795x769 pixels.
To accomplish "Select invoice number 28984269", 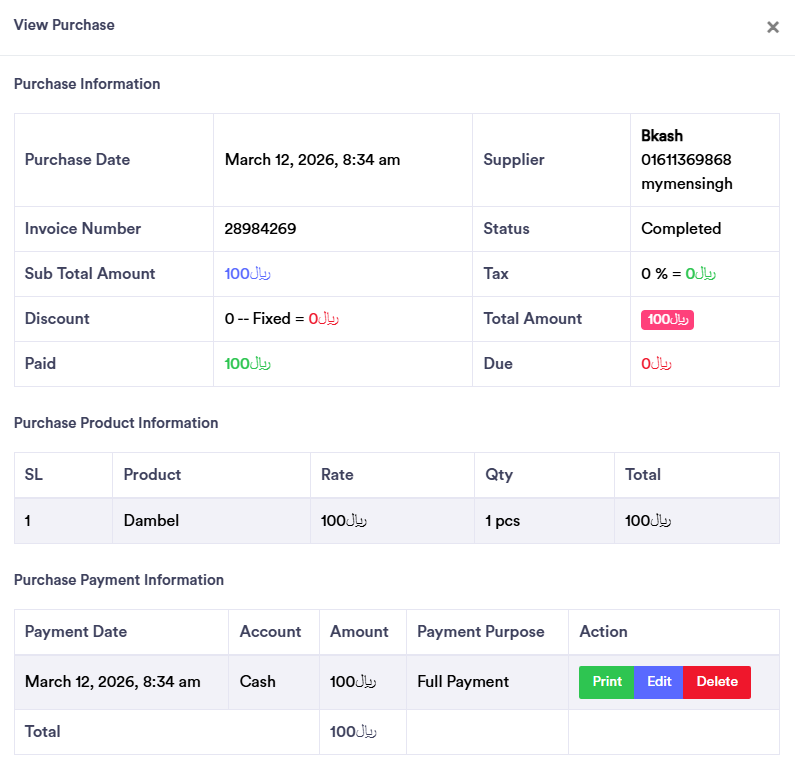I will [x=260, y=229].
